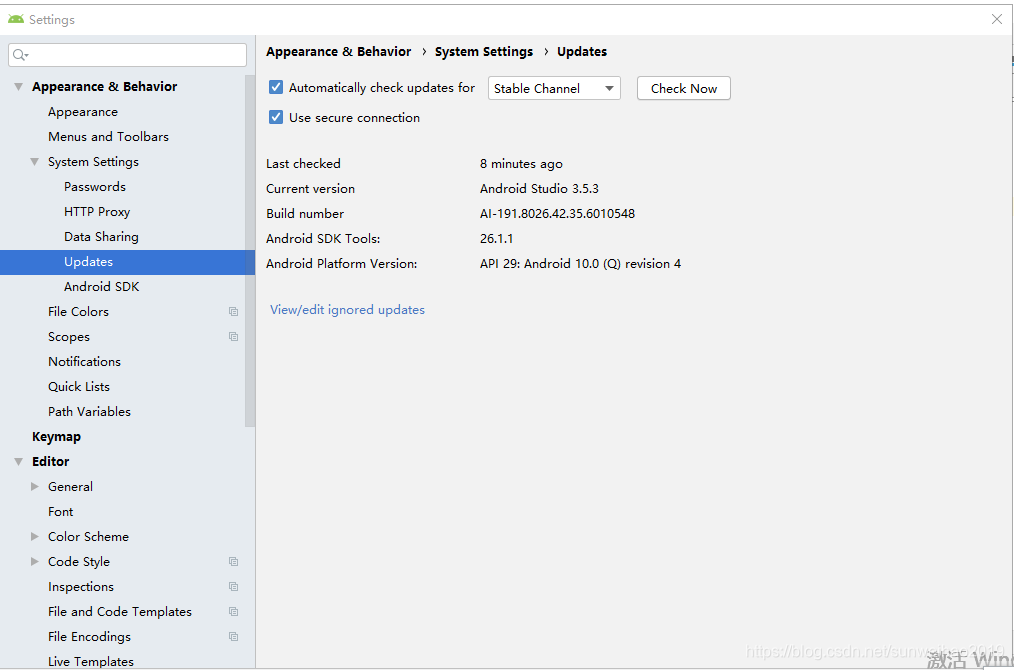
Task: Expand the Color Scheme node
Action: (35, 537)
